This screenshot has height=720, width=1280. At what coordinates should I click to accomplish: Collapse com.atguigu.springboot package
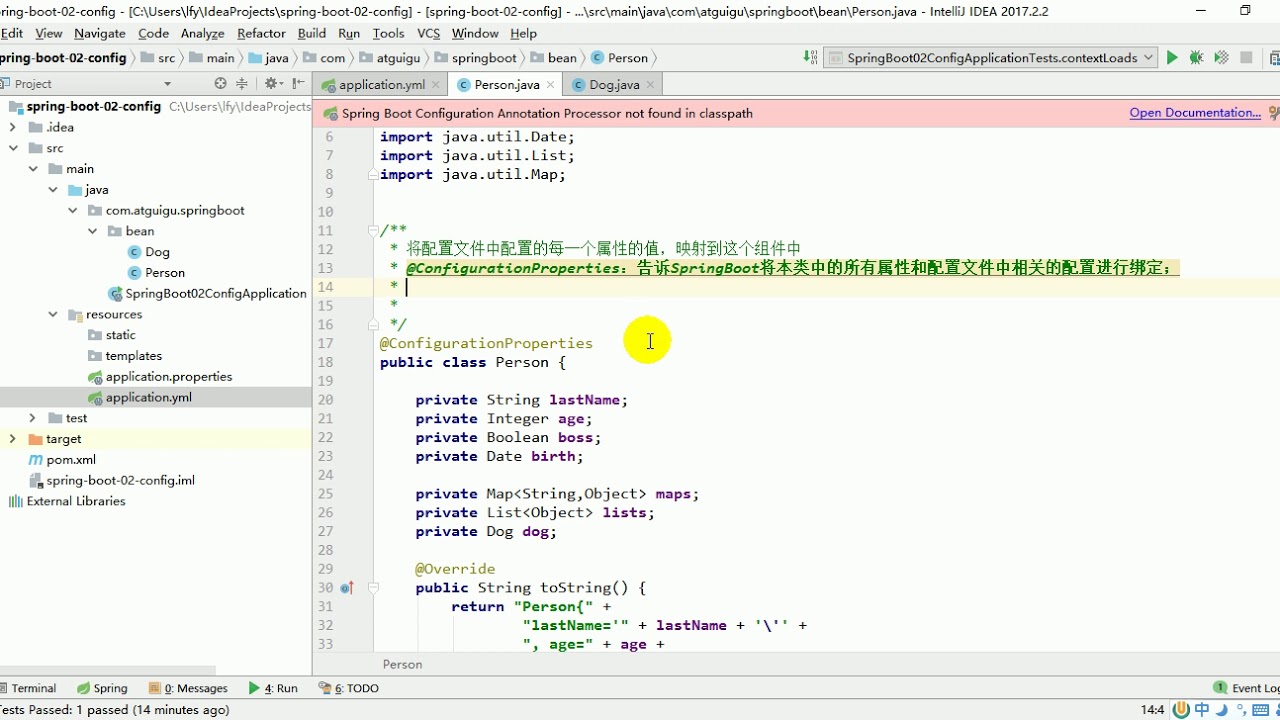73,211
